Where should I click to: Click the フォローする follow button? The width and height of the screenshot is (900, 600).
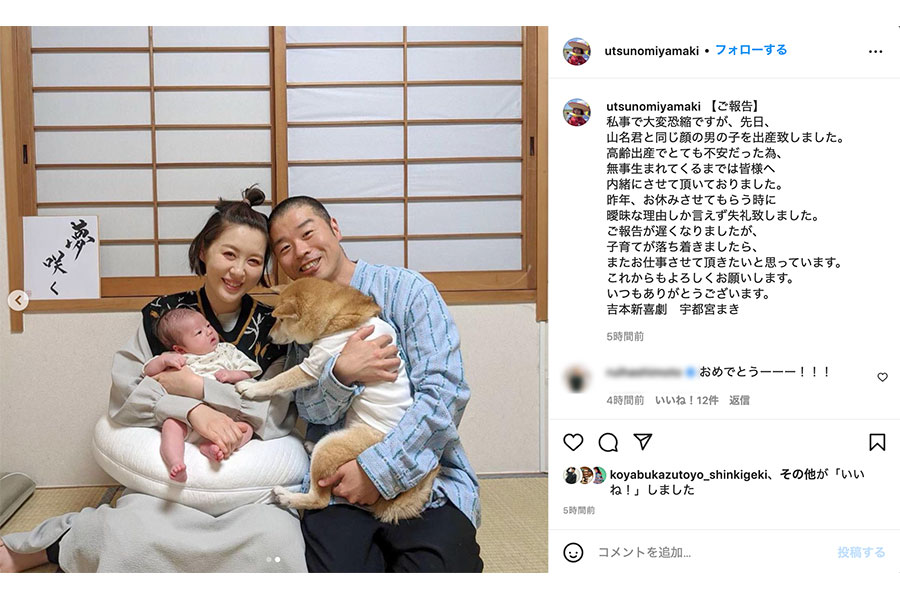coord(751,50)
